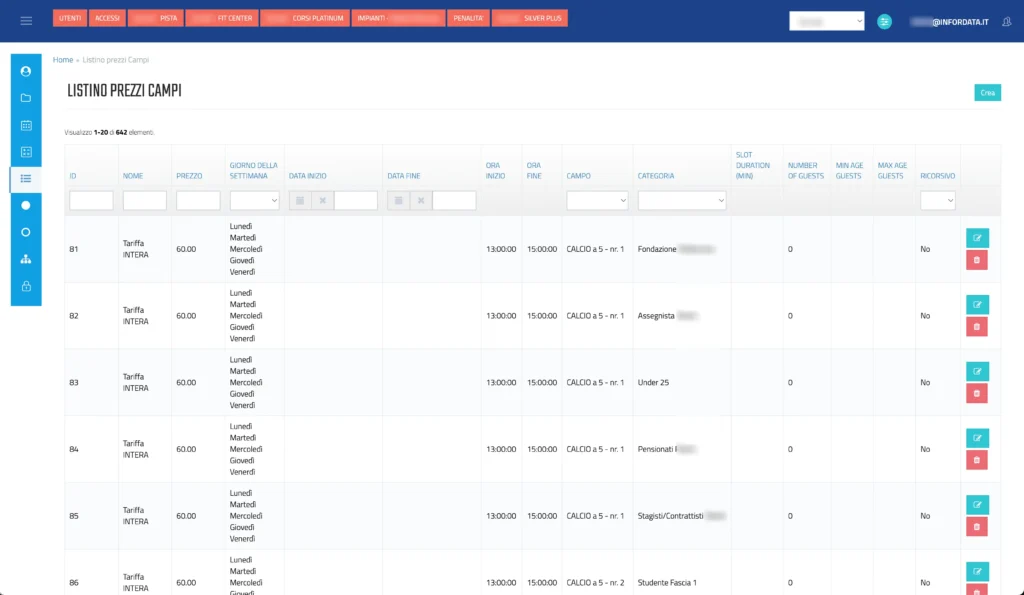The height and width of the screenshot is (595, 1024).
Task: Open the Utenti top menu item
Action: (70, 18)
